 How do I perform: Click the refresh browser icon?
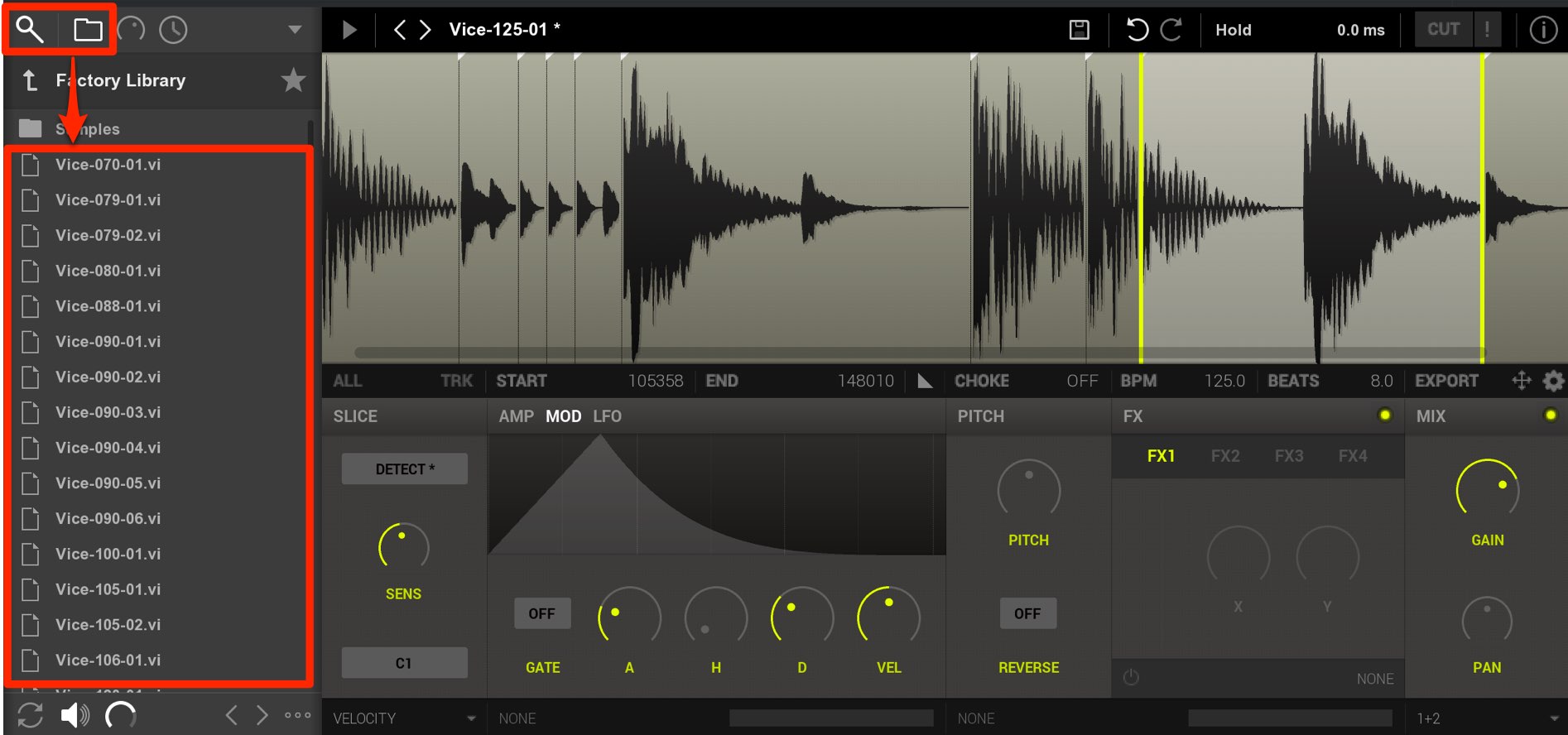click(30, 715)
